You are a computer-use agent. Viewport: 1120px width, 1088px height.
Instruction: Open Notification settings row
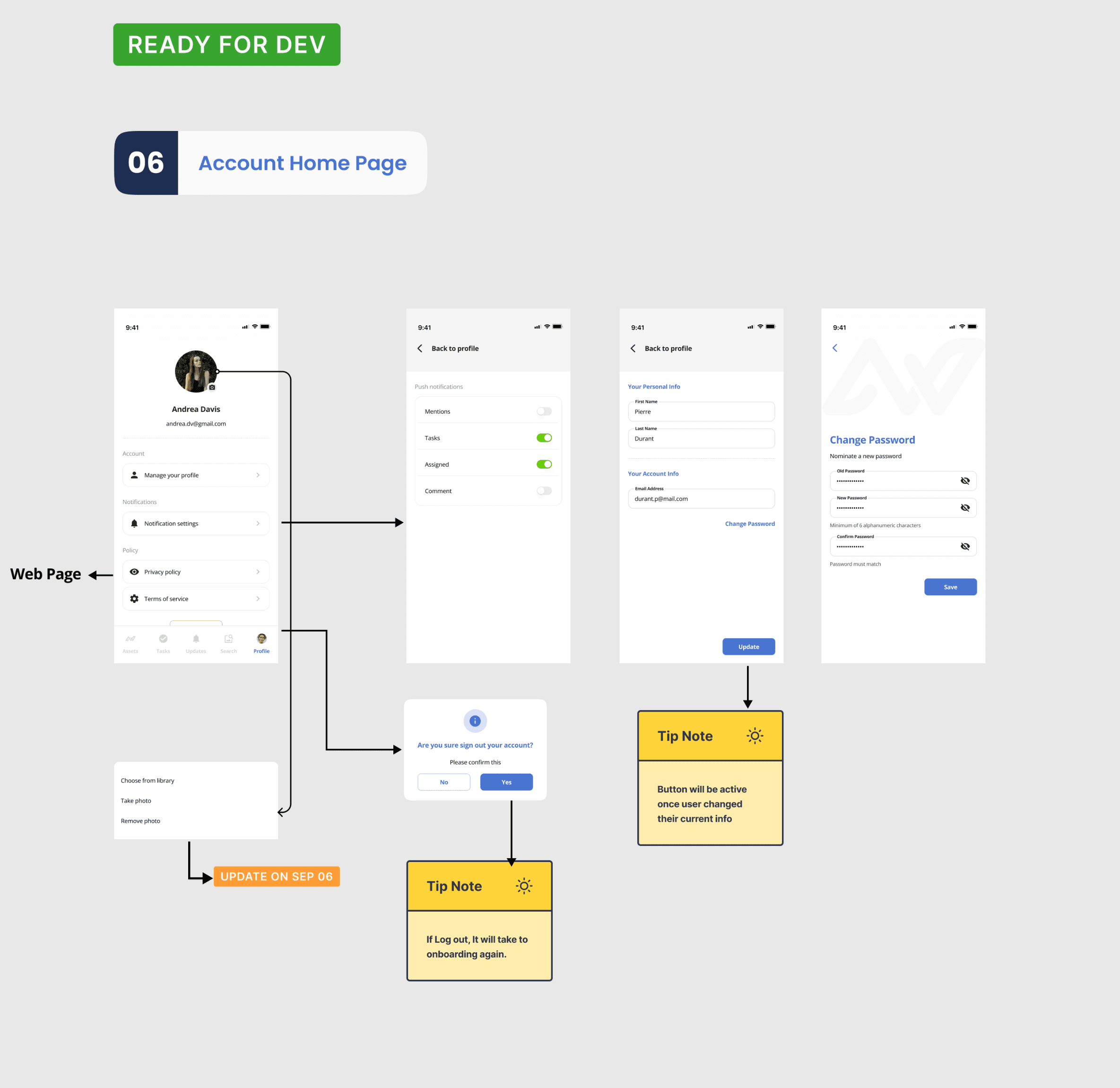(x=195, y=523)
